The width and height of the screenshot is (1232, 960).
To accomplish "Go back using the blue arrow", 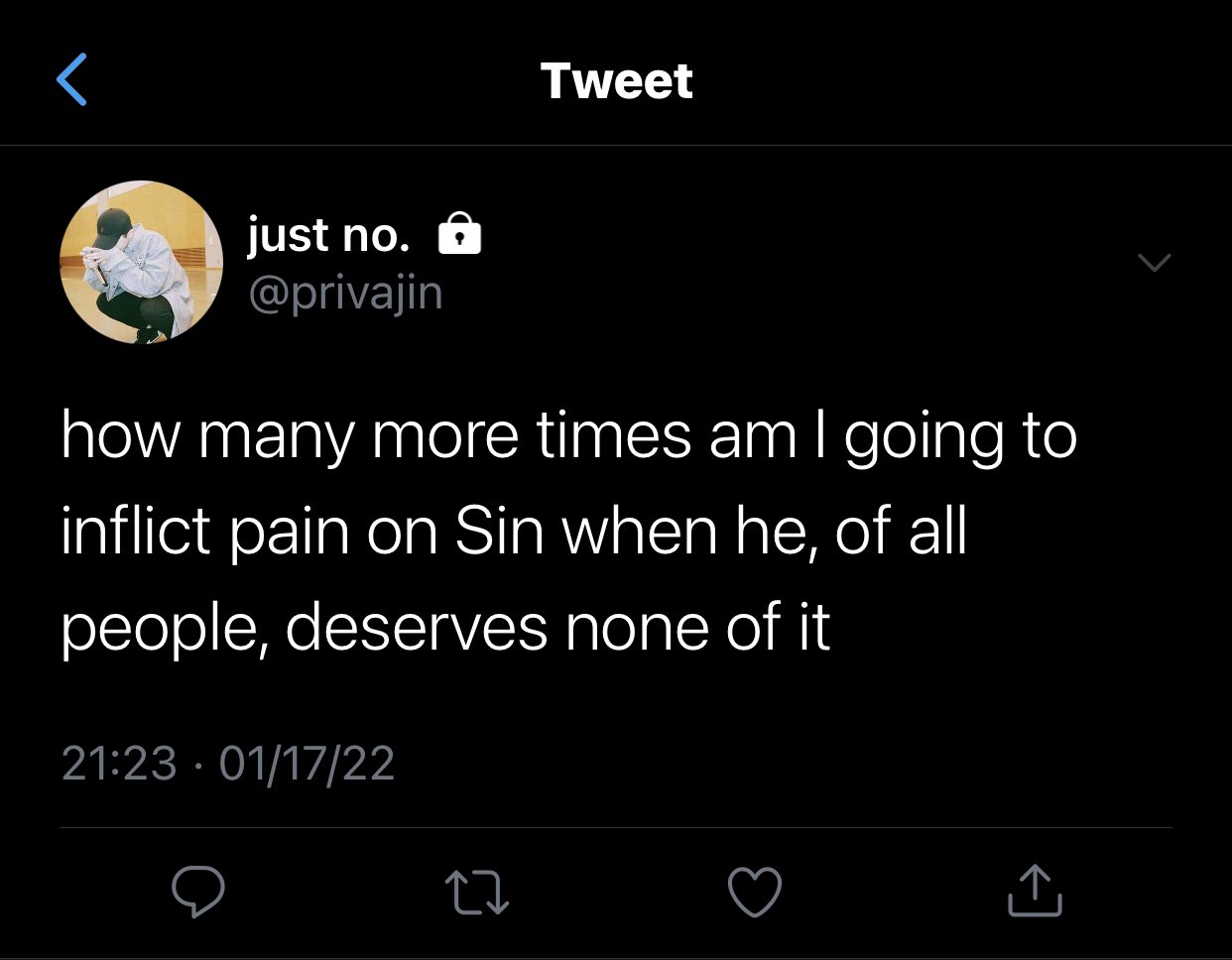I will (71, 79).
